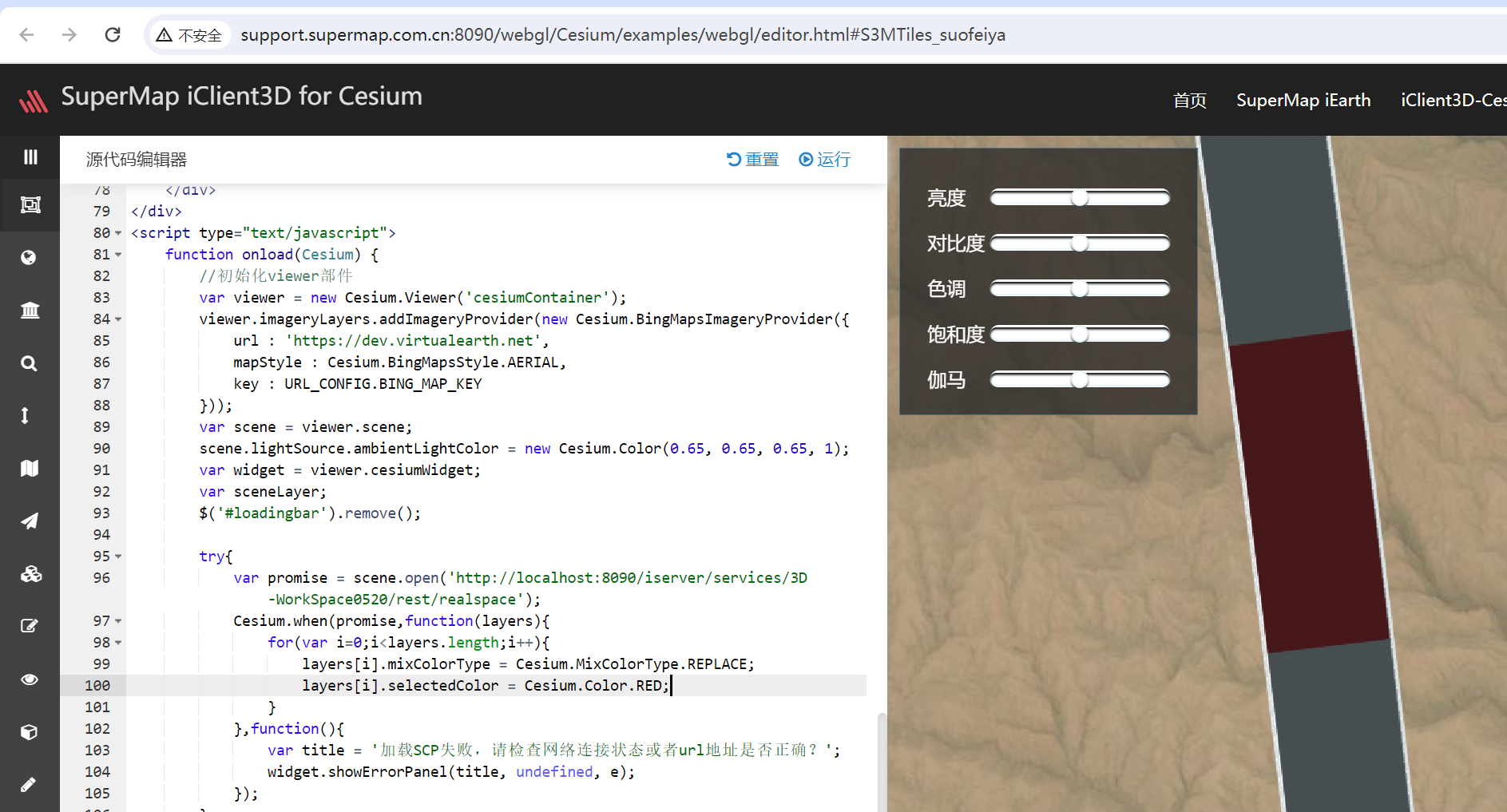Open the object group sidebar icon
The image size is (1507, 812).
pyautogui.click(x=30, y=205)
